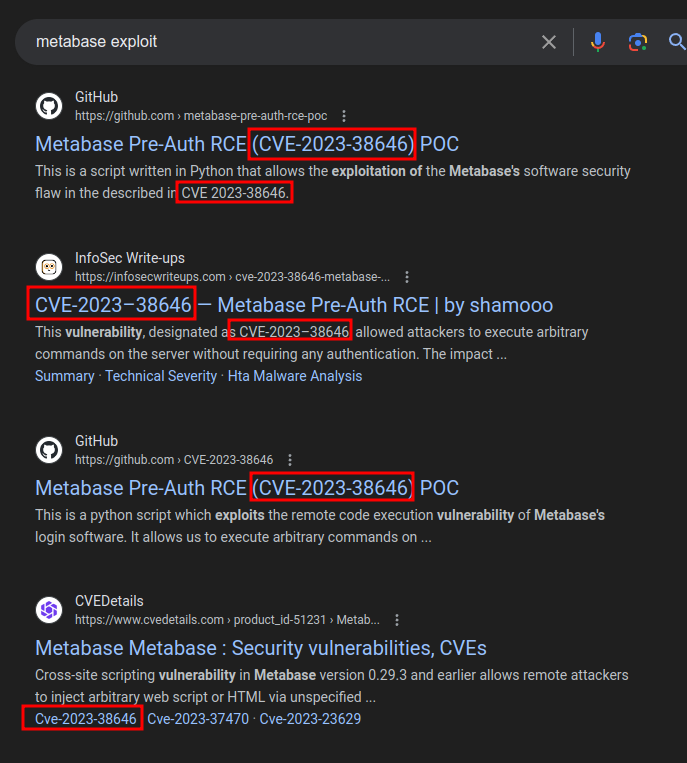This screenshot has width=687, height=763.
Task: Click second GitHub result favicon
Action: pyautogui.click(x=49, y=450)
